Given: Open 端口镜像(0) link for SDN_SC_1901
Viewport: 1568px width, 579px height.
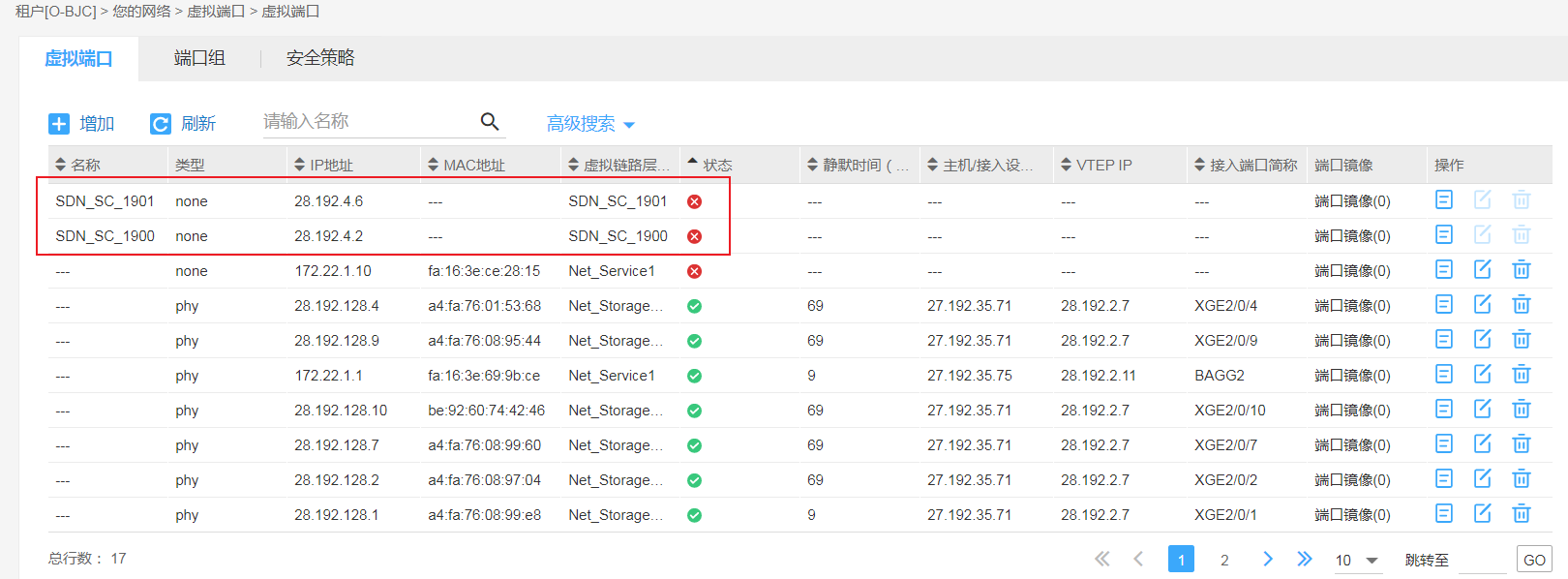Looking at the screenshot, I should coord(1352,201).
